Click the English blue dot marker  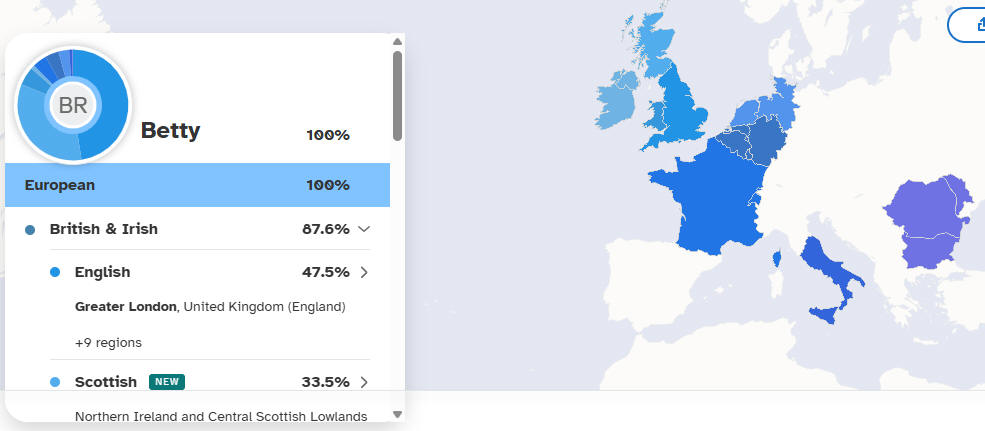point(55,272)
